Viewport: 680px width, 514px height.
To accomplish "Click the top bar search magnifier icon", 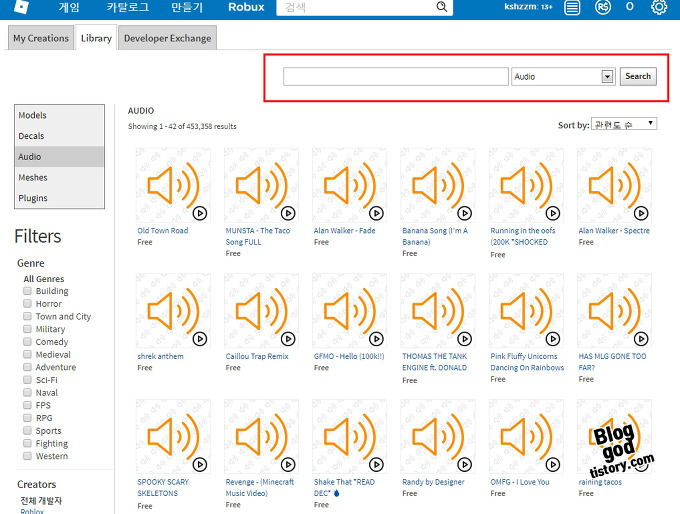I will pyautogui.click(x=441, y=7).
